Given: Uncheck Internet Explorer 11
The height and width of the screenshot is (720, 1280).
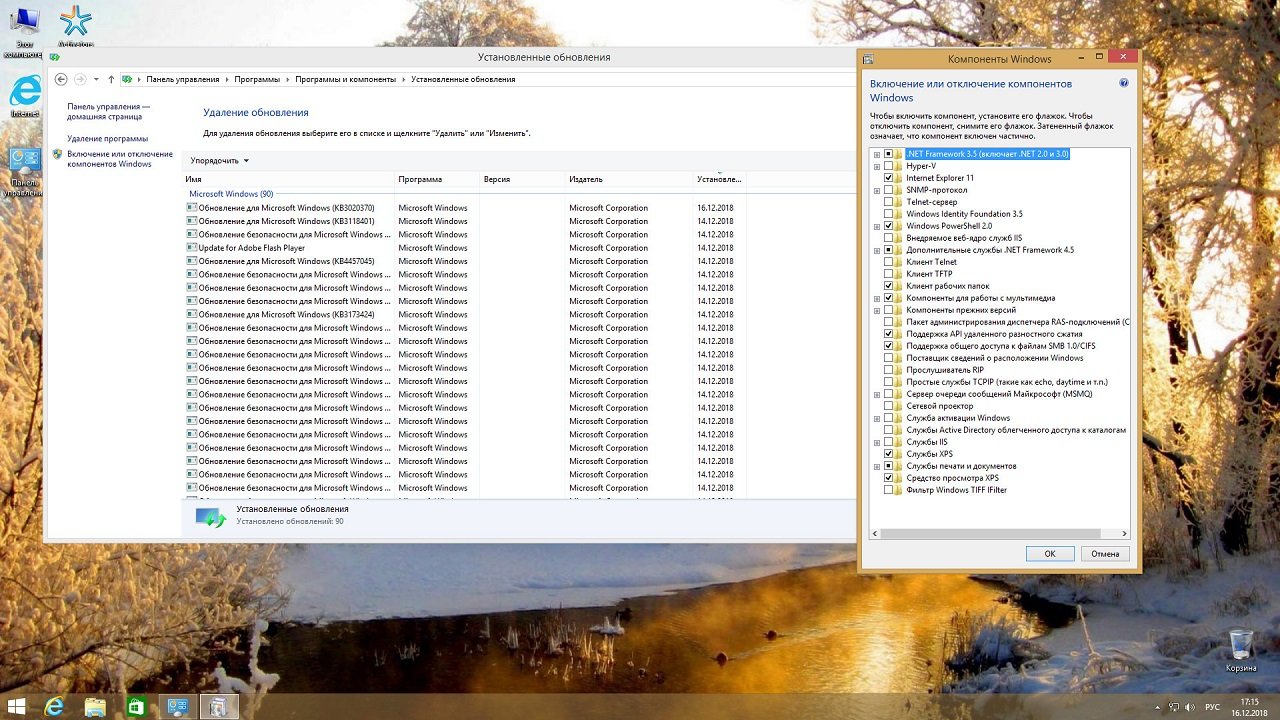Looking at the screenshot, I should (x=888, y=178).
